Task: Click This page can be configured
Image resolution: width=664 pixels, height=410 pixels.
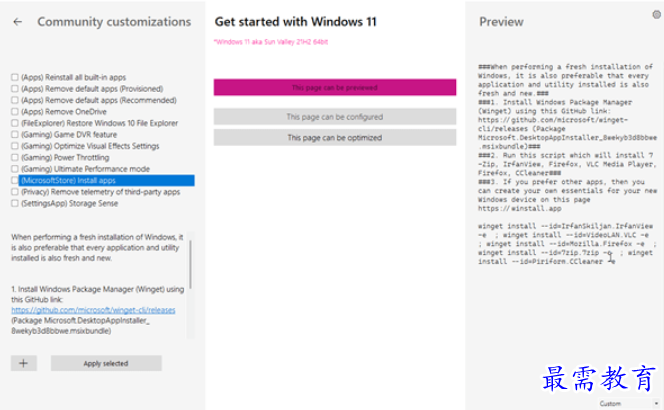Action: point(335,116)
